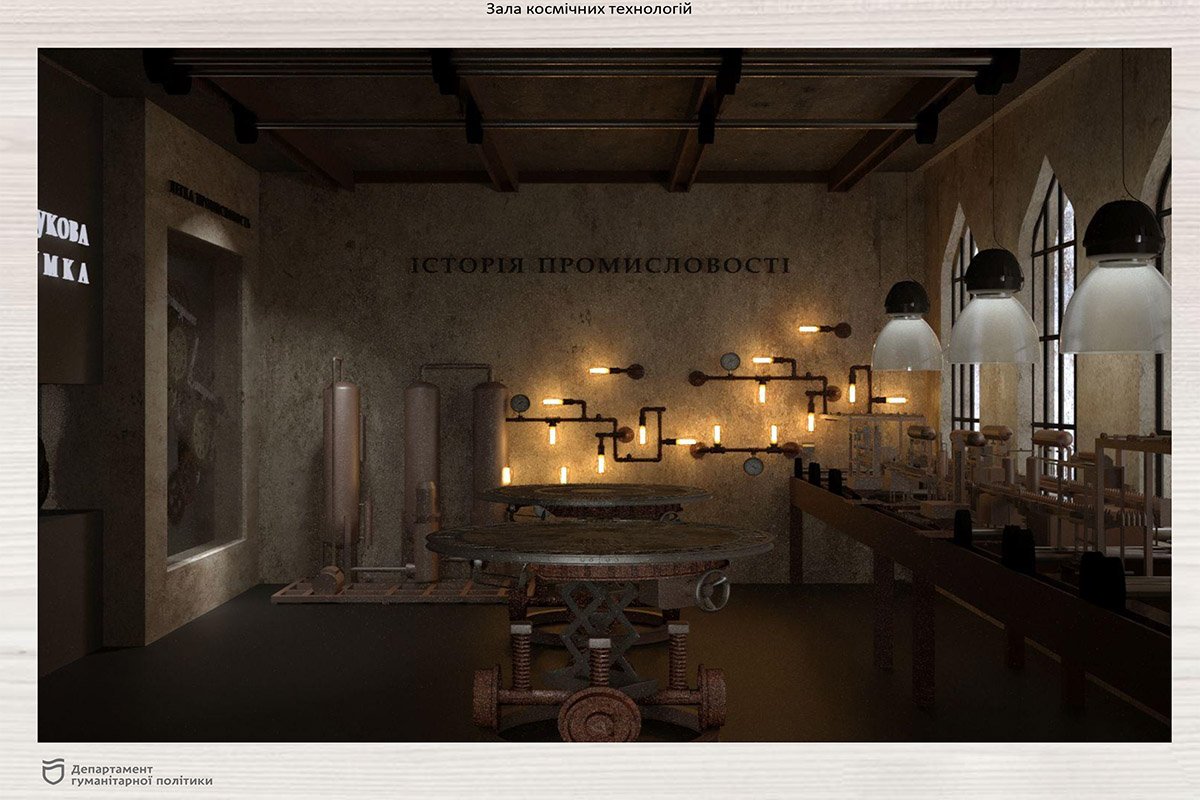Click the pressure gauge below the pipes
Image resolution: width=1200 pixels, height=800 pixels.
click(x=753, y=466)
